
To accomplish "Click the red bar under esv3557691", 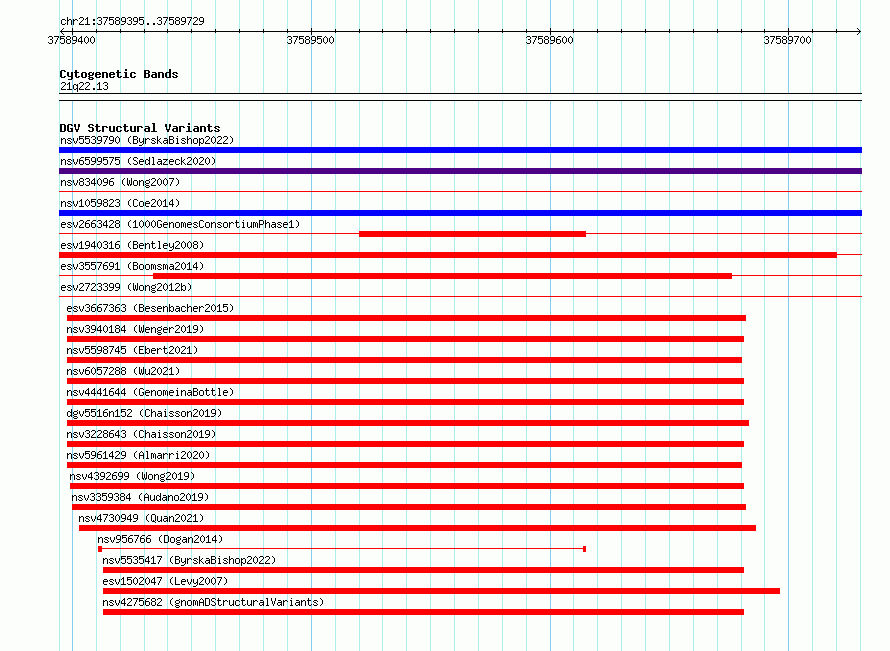I will [442, 276].
